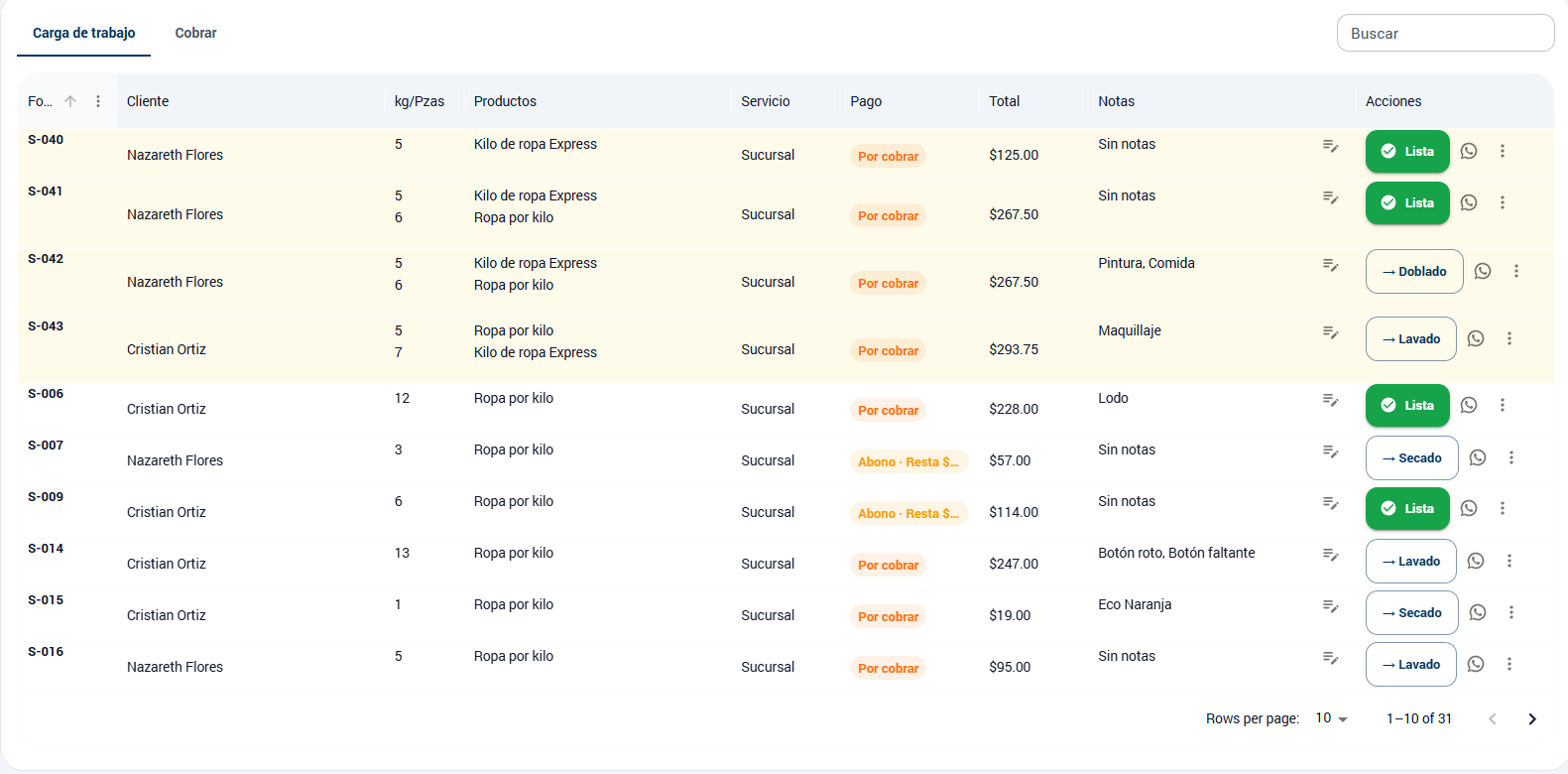Go to next page of results
Image resolution: width=1568 pixels, height=774 pixels.
coord(1531,718)
